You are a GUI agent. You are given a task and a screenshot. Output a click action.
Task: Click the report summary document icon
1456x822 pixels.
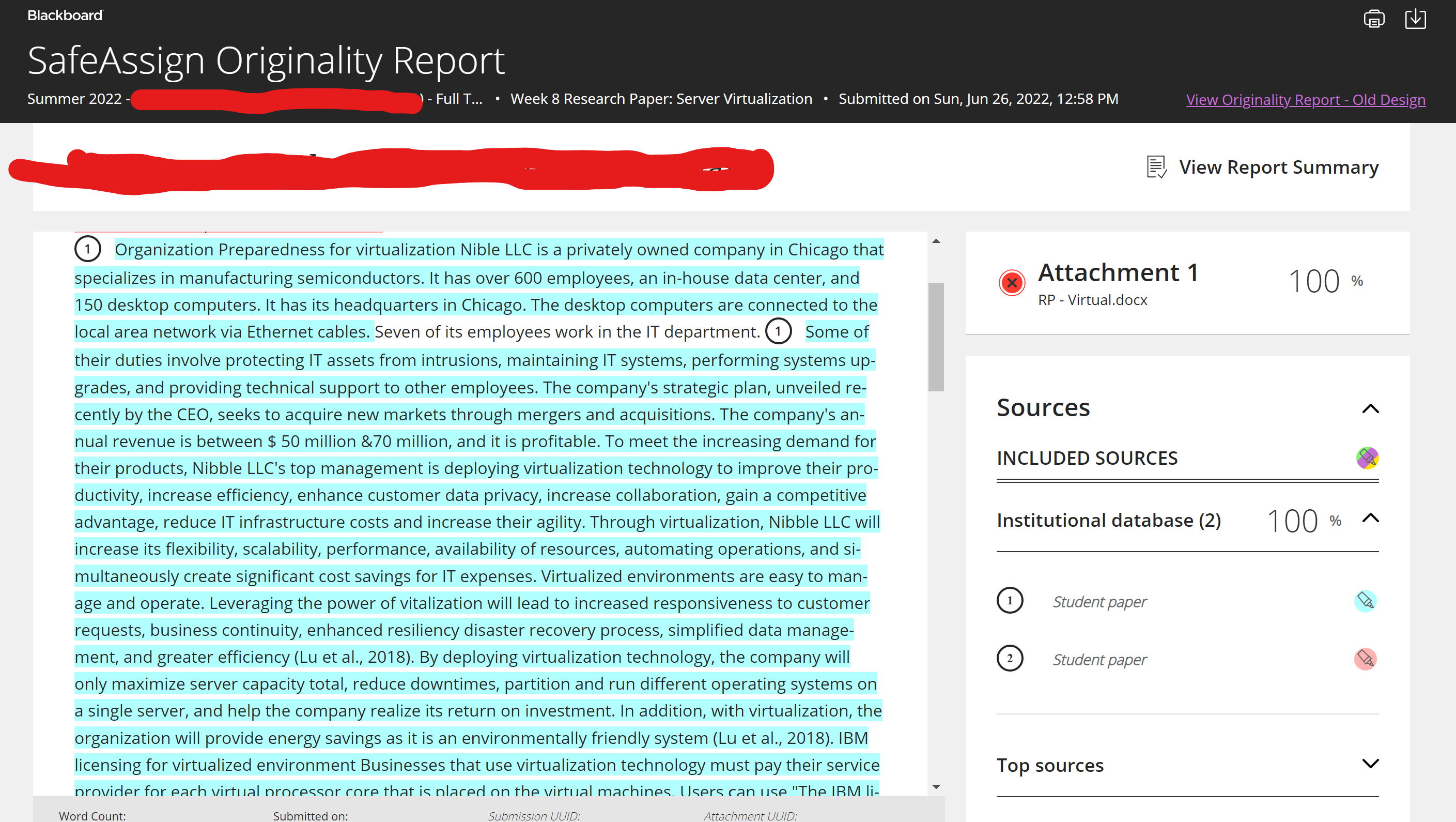coord(1156,167)
